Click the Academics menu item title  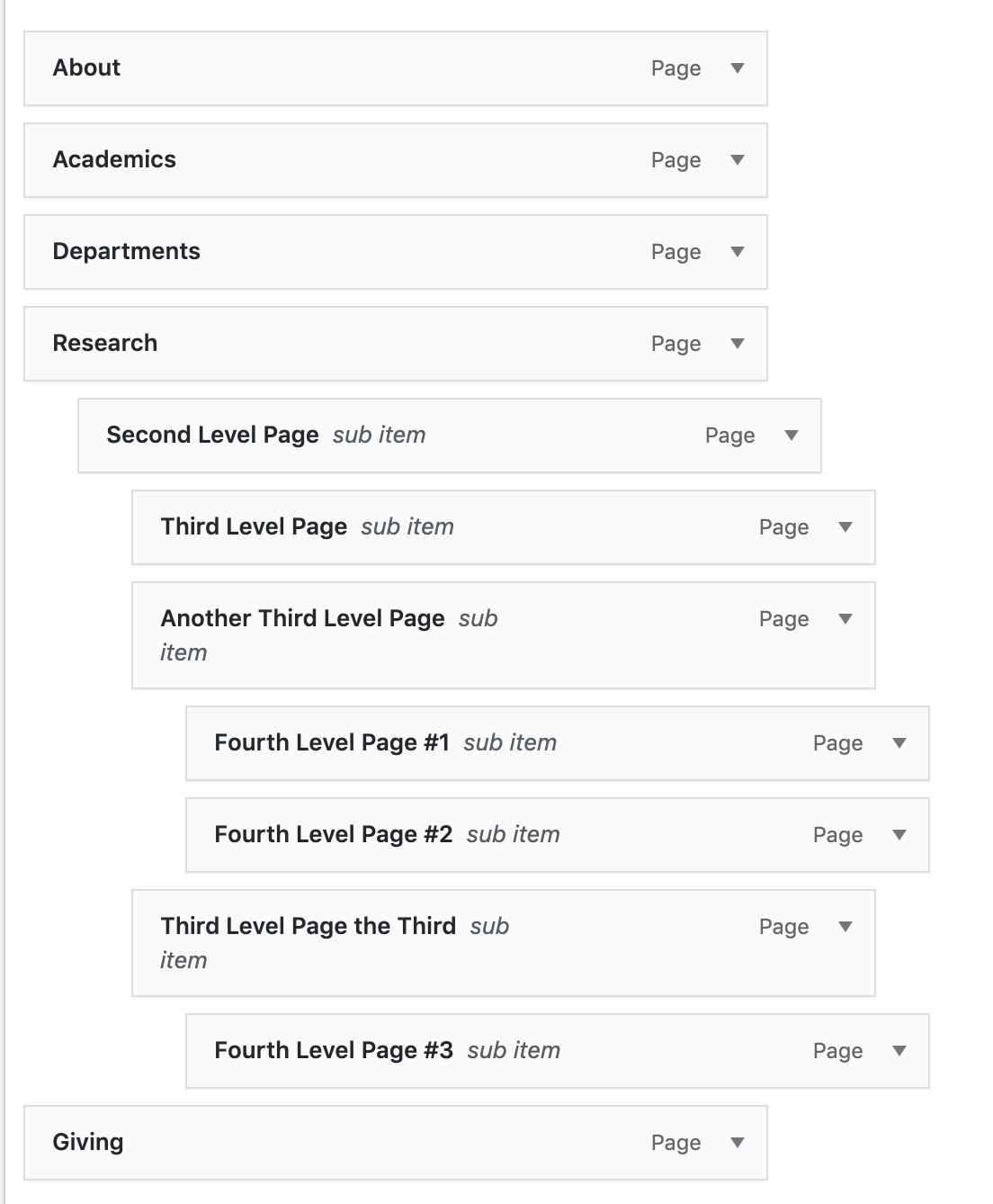(114, 160)
